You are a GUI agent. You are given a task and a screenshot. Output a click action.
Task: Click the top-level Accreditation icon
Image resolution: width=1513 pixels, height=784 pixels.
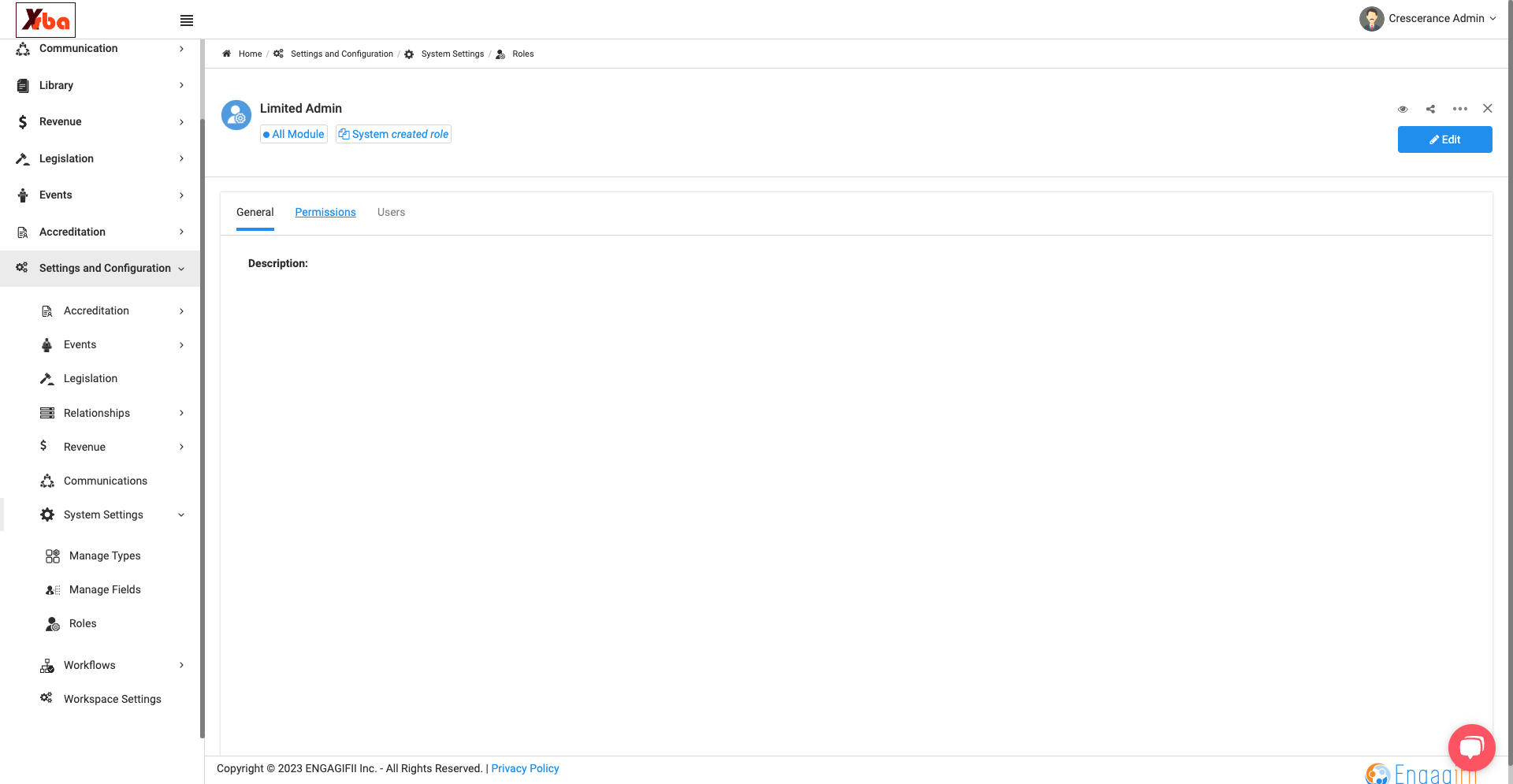tap(23, 232)
